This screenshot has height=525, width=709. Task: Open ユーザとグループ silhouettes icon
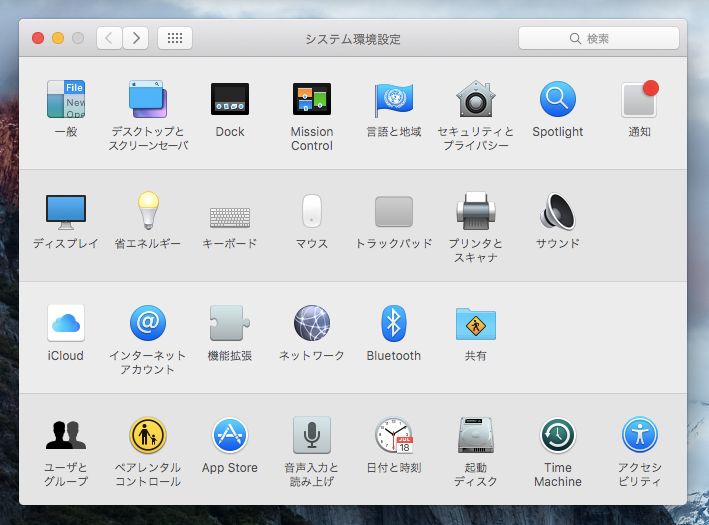click(66, 435)
